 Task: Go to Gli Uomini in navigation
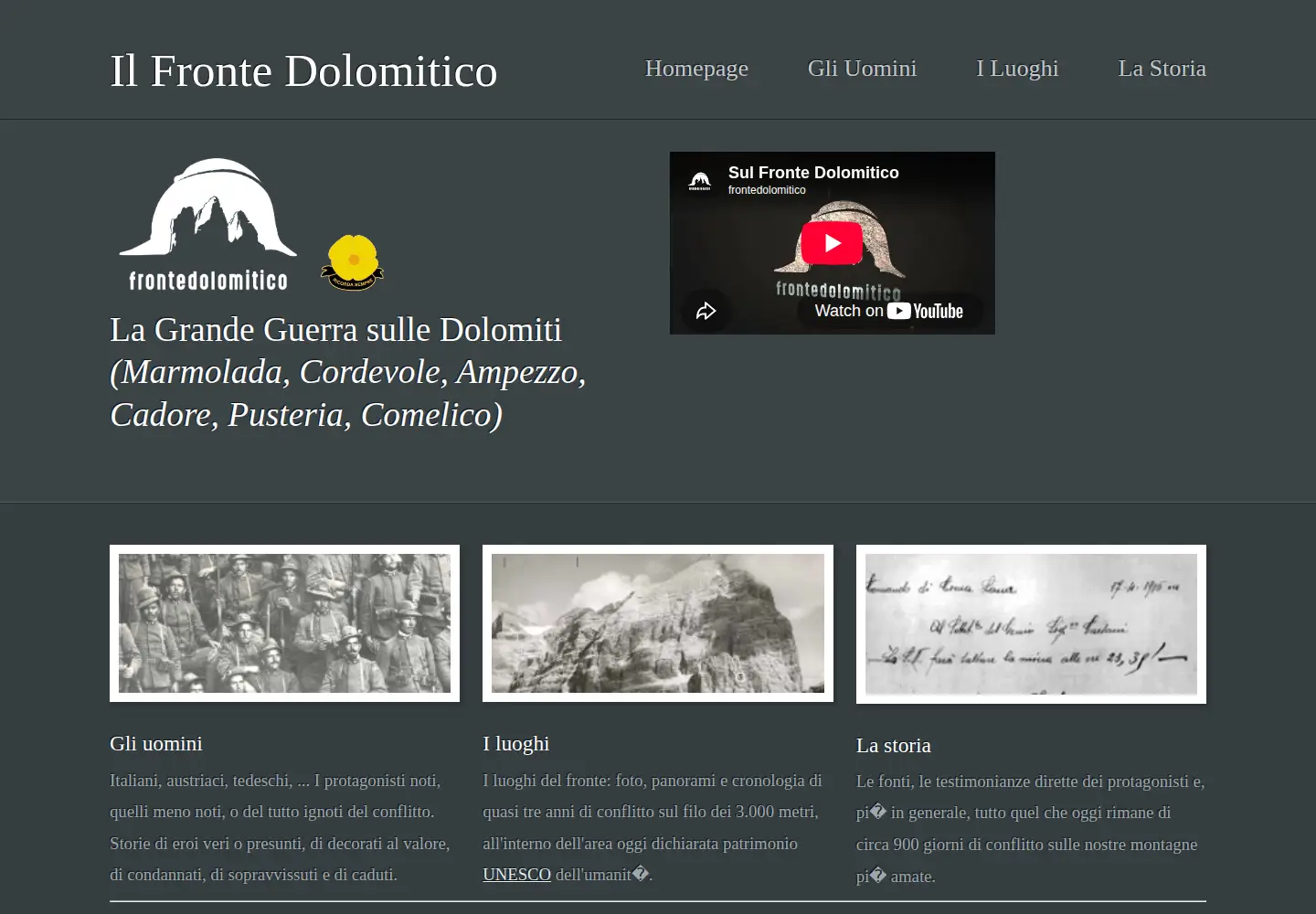(x=862, y=69)
